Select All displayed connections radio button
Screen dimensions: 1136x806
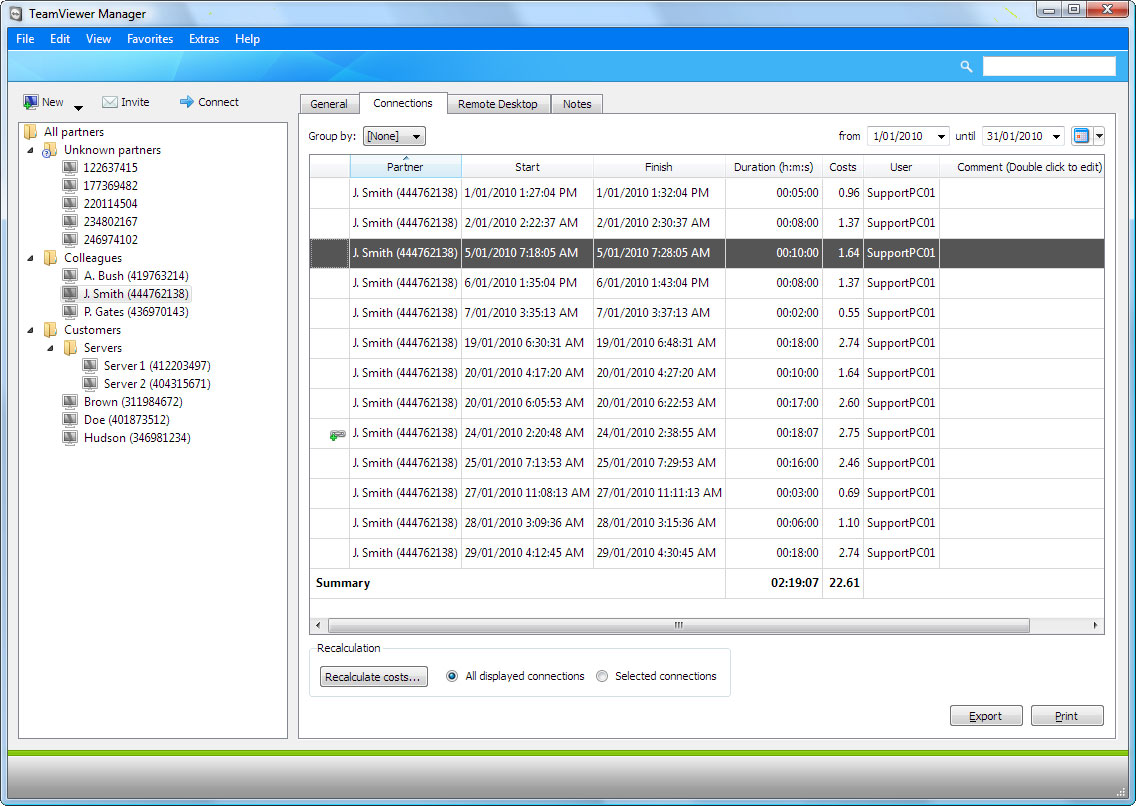[451, 676]
